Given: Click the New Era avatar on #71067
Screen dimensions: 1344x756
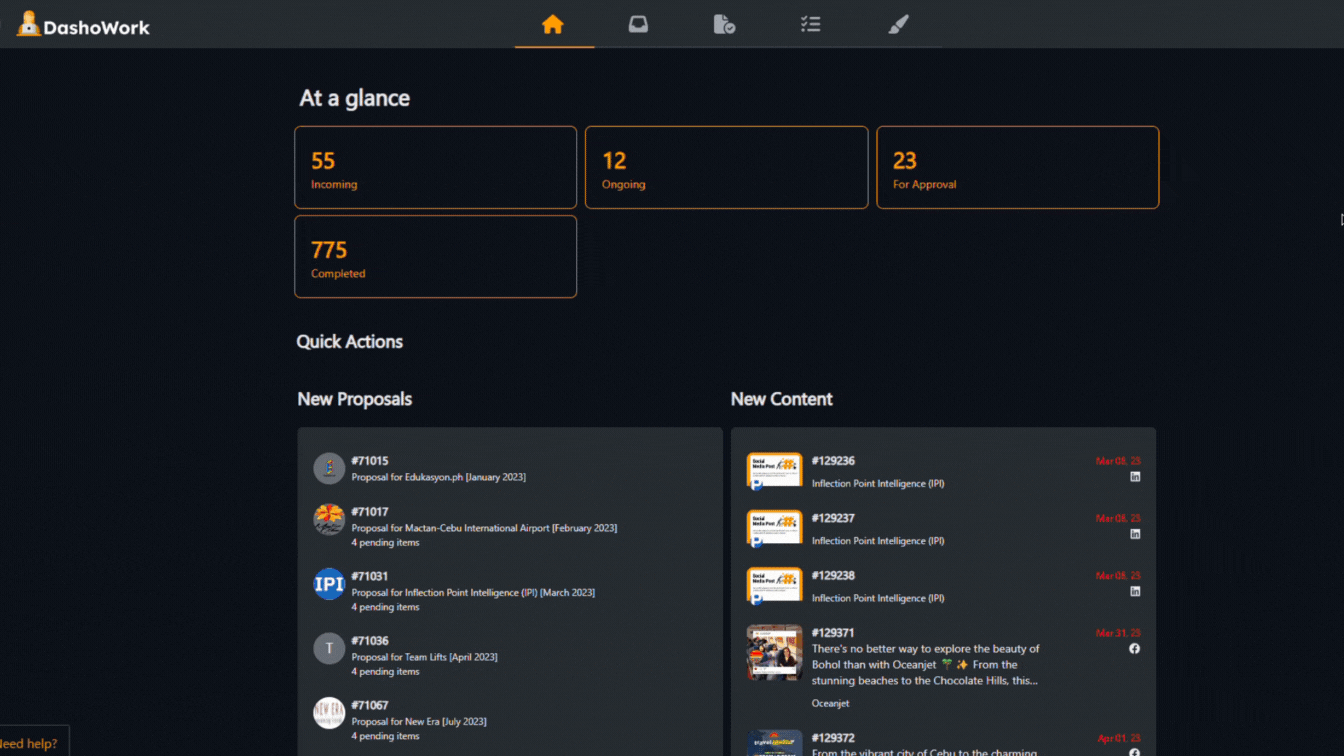Looking at the screenshot, I should click(x=329, y=712).
